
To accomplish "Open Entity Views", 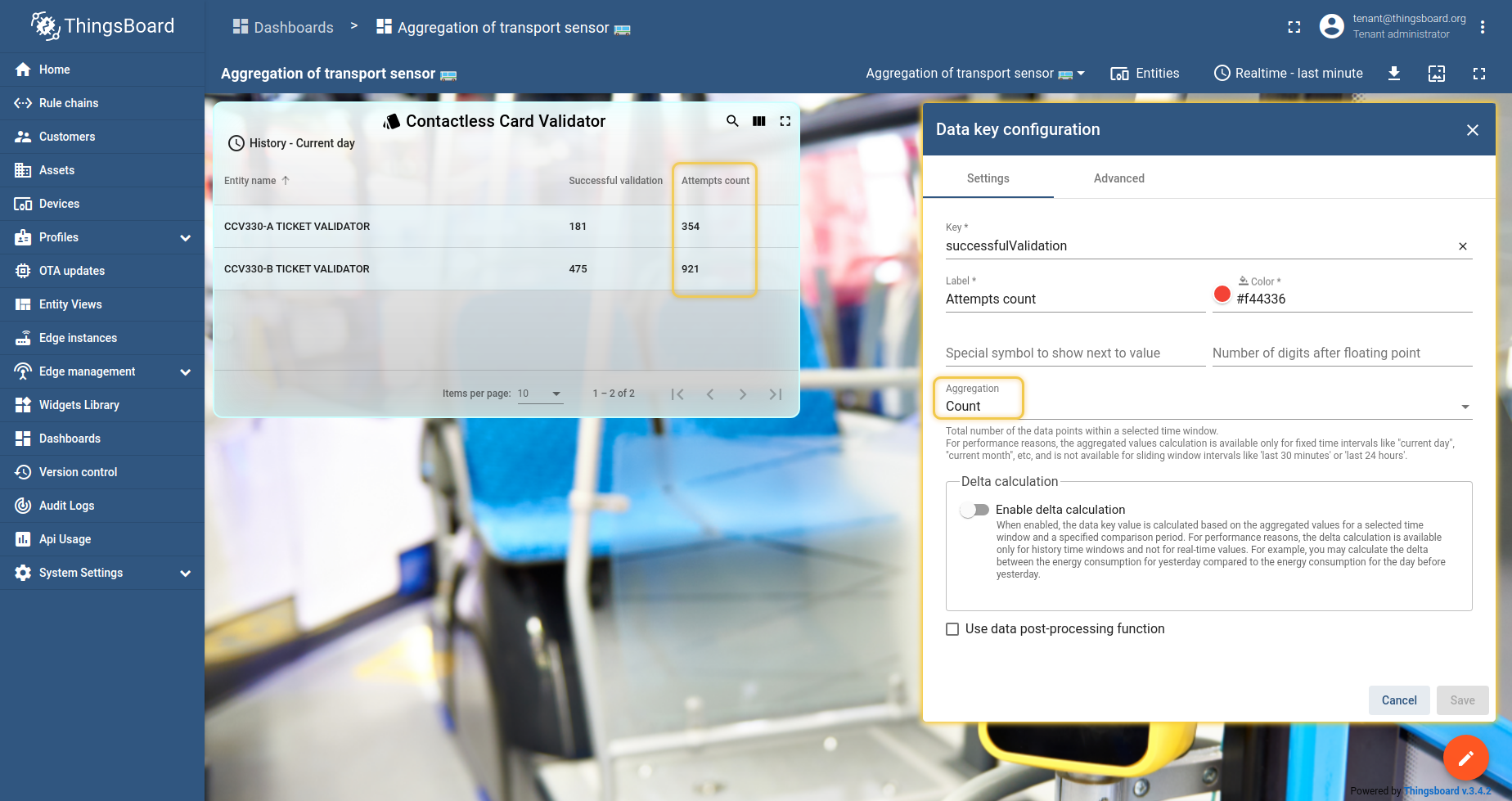I will coord(102,304).
